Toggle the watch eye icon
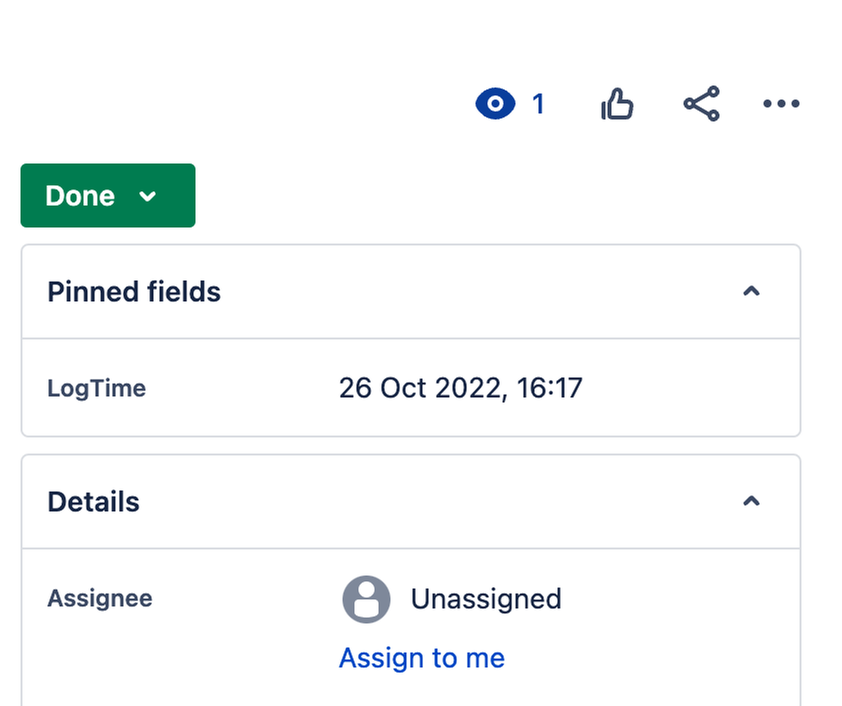 click(x=495, y=103)
